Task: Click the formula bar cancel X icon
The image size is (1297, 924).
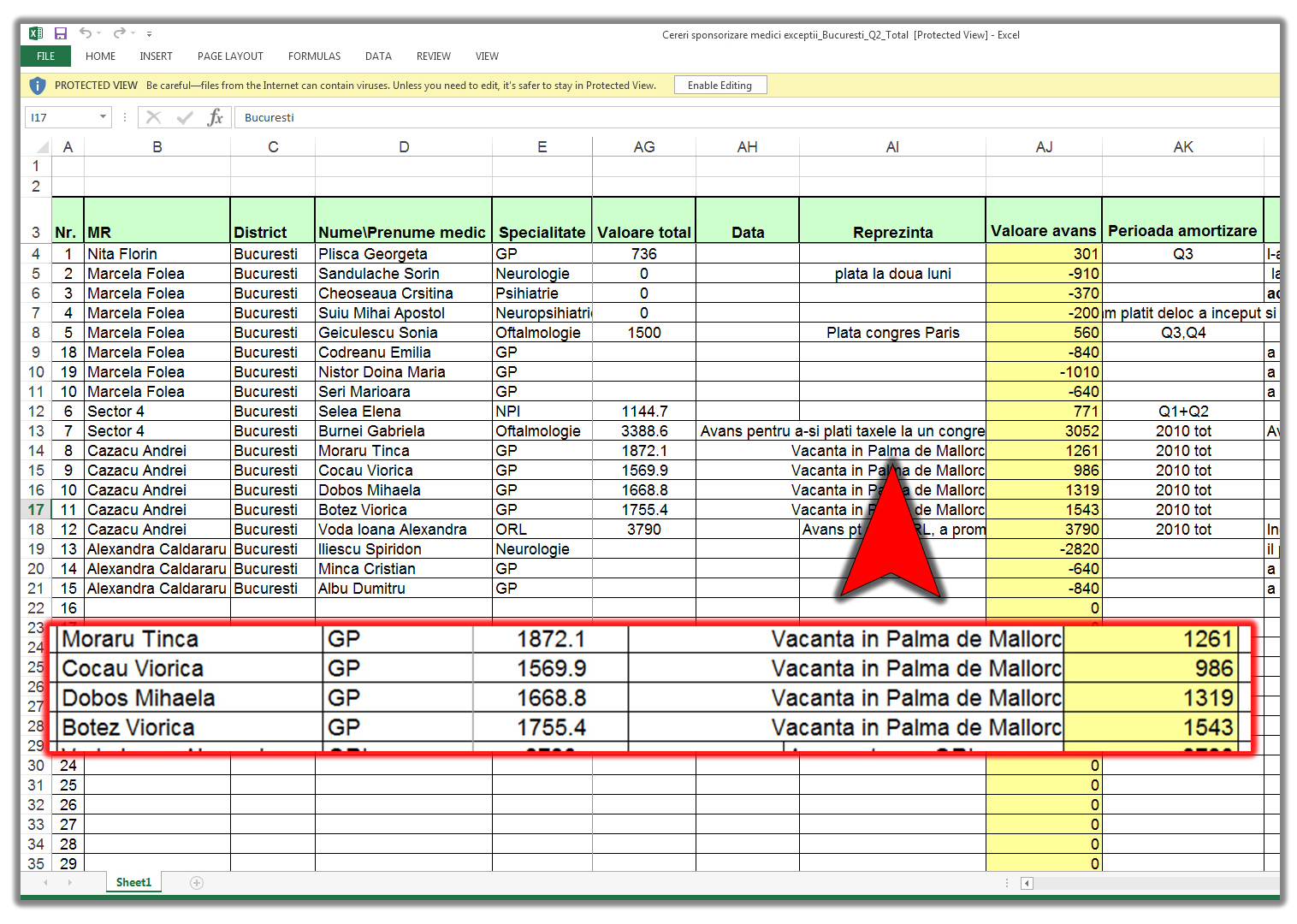Action: coord(154,117)
